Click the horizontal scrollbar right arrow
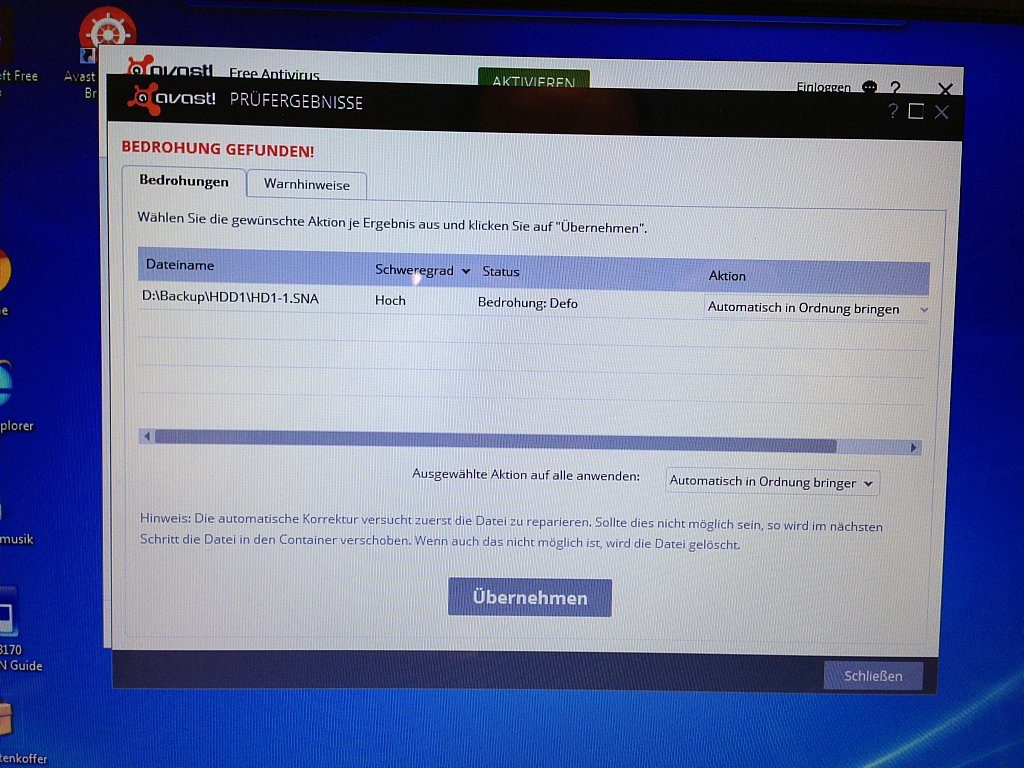 point(913,447)
